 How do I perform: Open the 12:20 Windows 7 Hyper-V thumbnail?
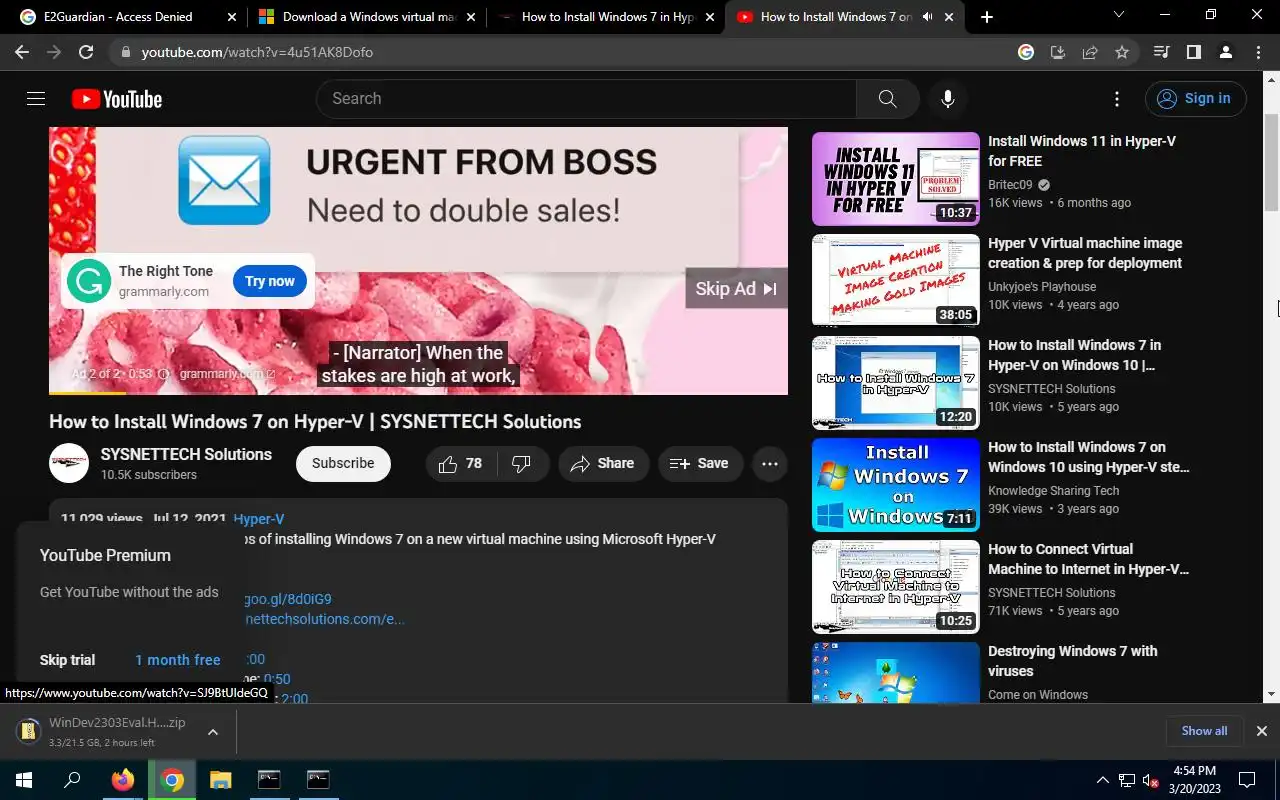[x=896, y=382]
